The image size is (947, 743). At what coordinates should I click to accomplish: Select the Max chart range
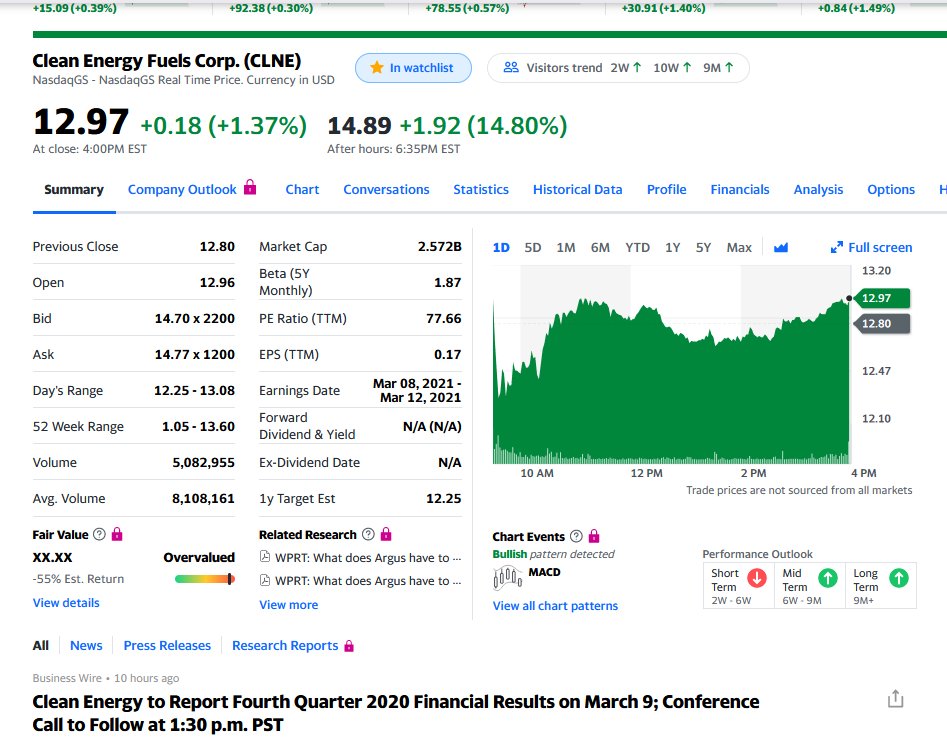[x=739, y=248]
